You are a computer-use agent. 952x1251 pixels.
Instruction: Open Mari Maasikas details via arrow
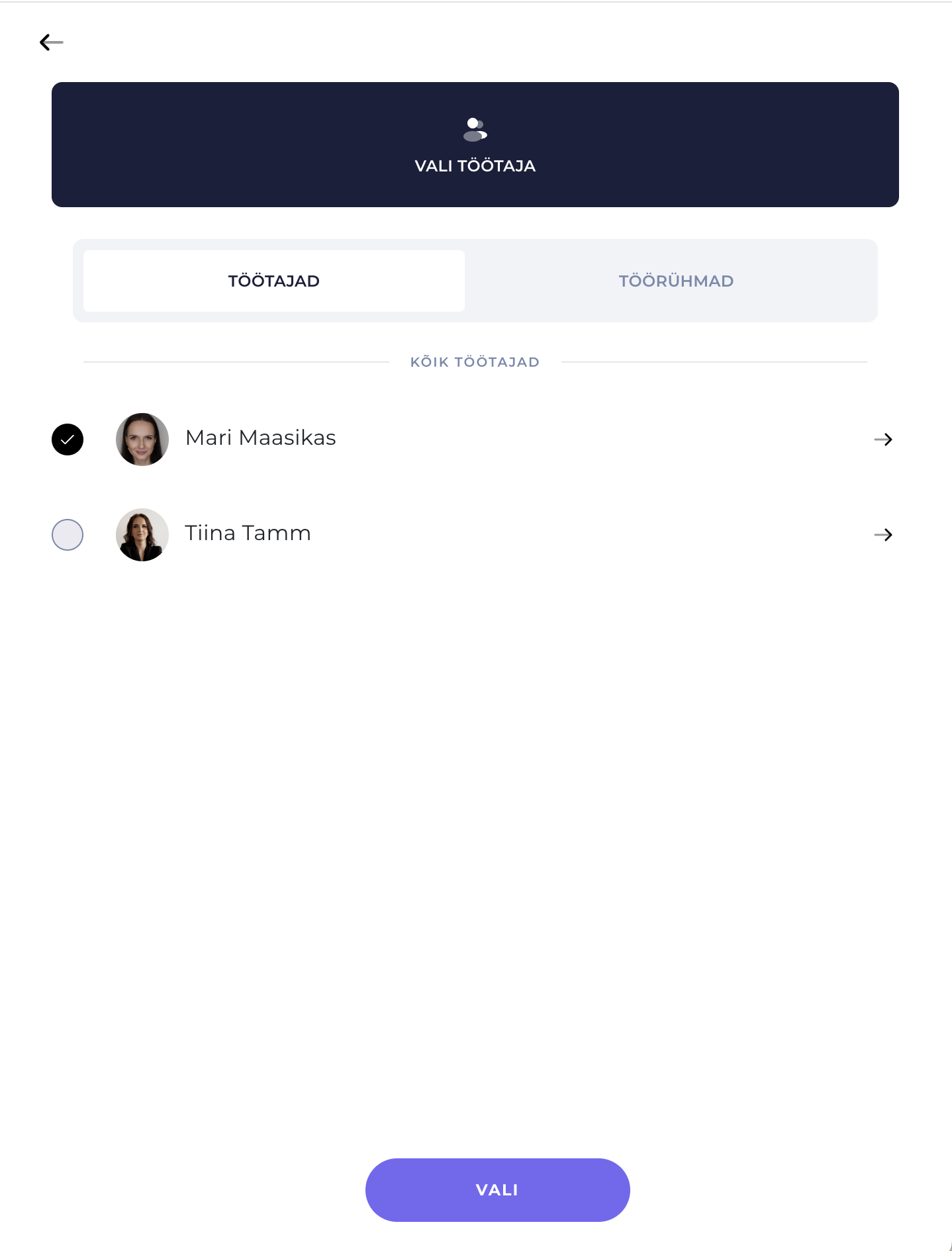[x=883, y=440]
